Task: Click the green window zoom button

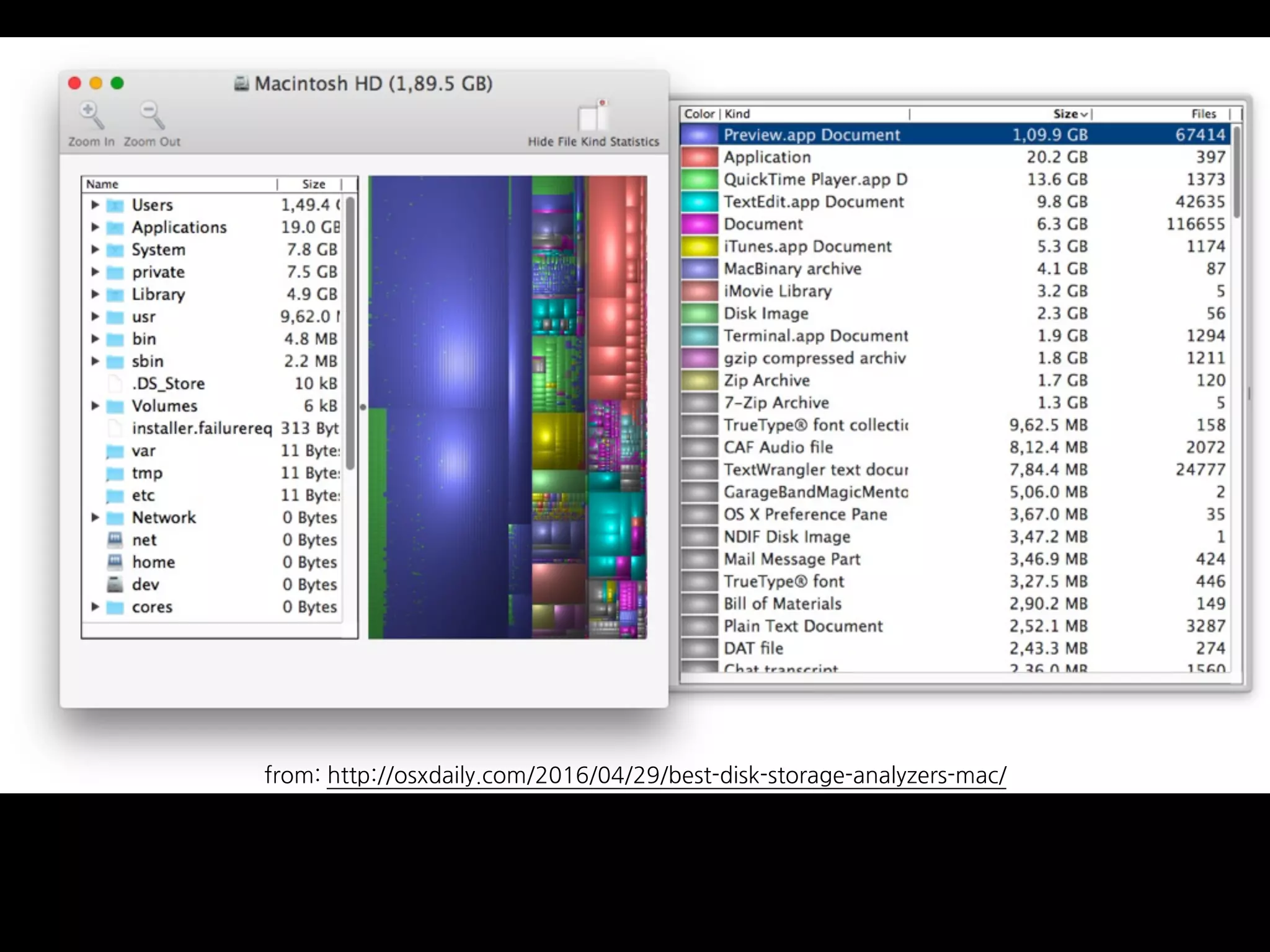Action: coord(117,83)
